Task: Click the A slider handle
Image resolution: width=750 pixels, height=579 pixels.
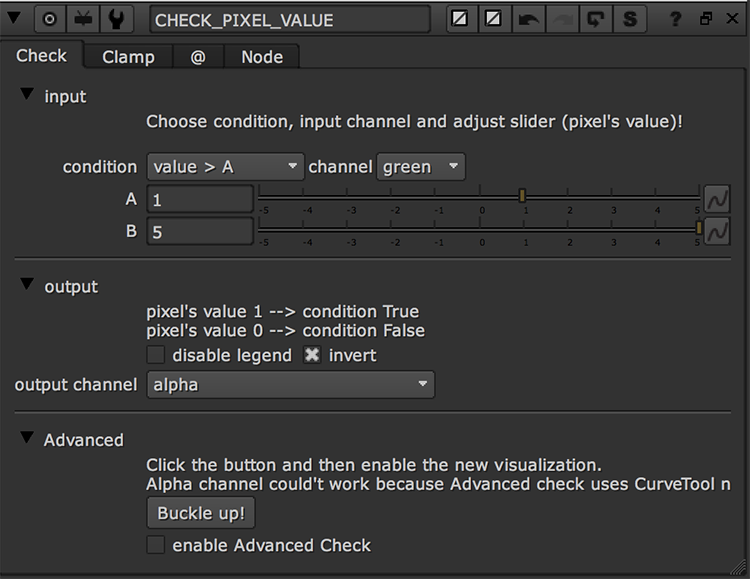Action: [522, 196]
